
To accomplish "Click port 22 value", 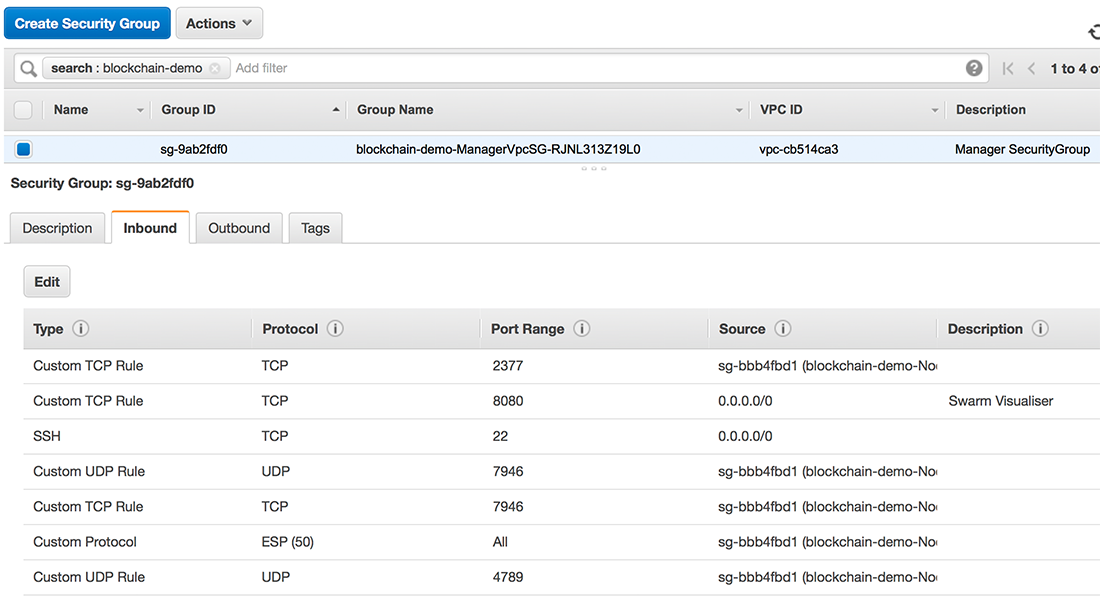I will click(500, 436).
